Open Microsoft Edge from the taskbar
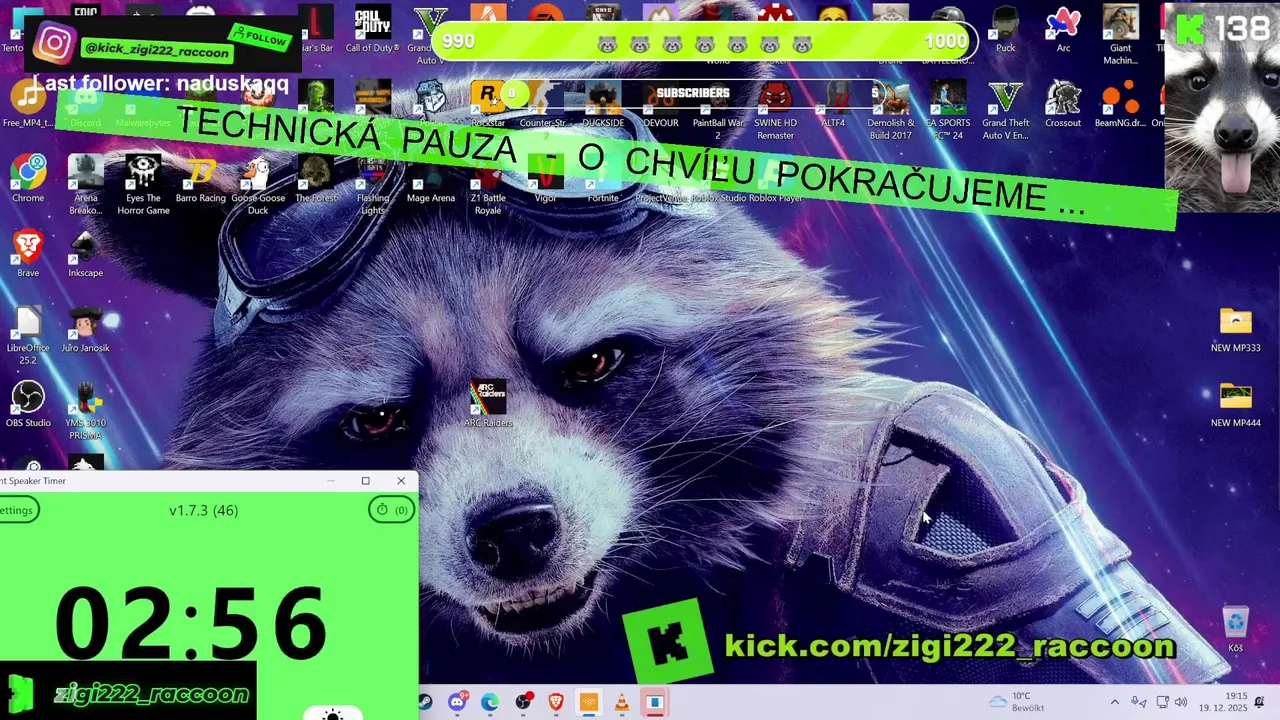The image size is (1280, 720). 490,702
